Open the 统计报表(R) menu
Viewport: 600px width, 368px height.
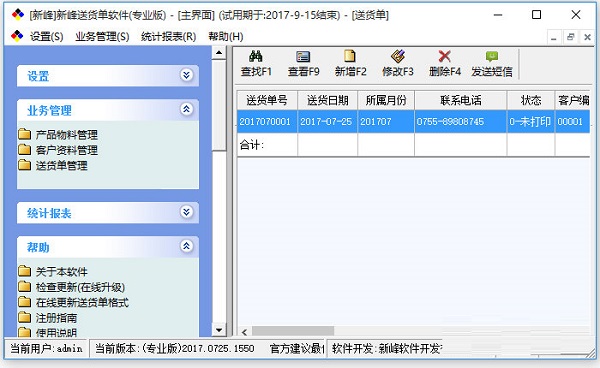[x=168, y=36]
